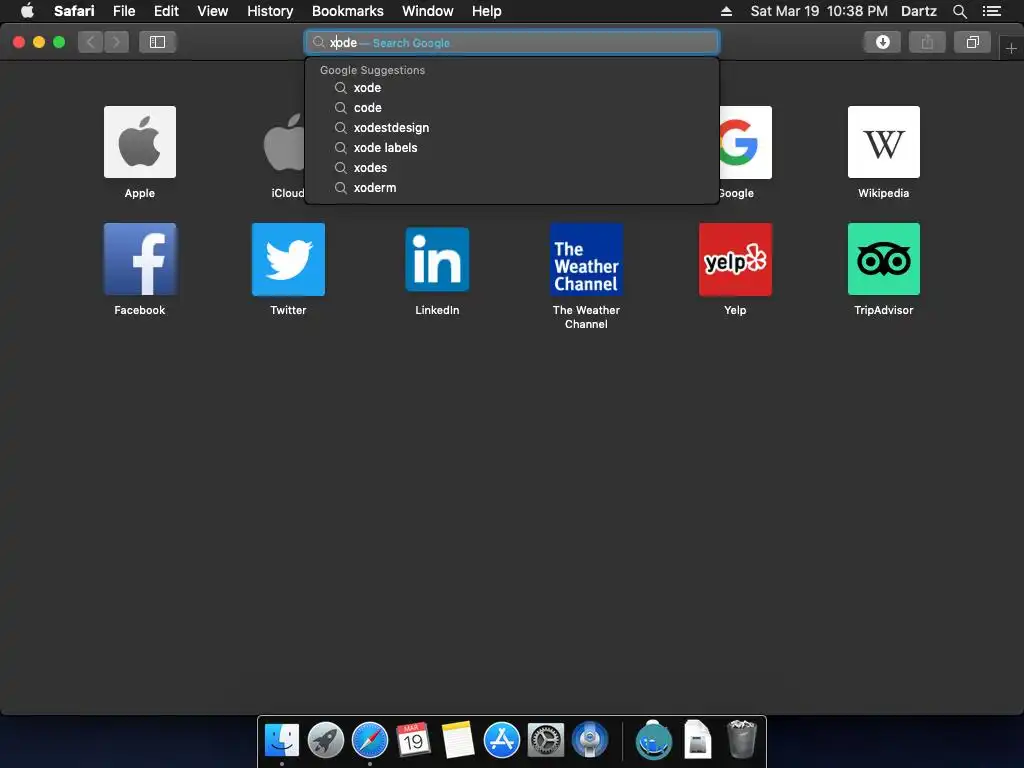Open the Facebook favorite icon
This screenshot has width=1024, height=768.
pyautogui.click(x=140, y=259)
